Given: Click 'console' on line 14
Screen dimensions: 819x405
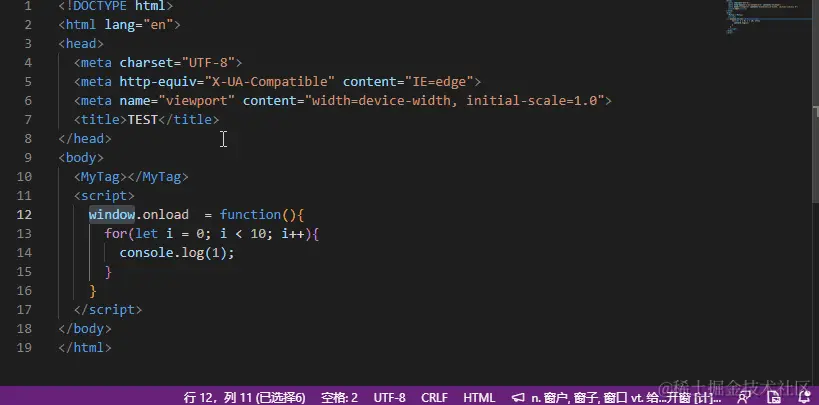Looking at the screenshot, I should (x=146, y=253).
